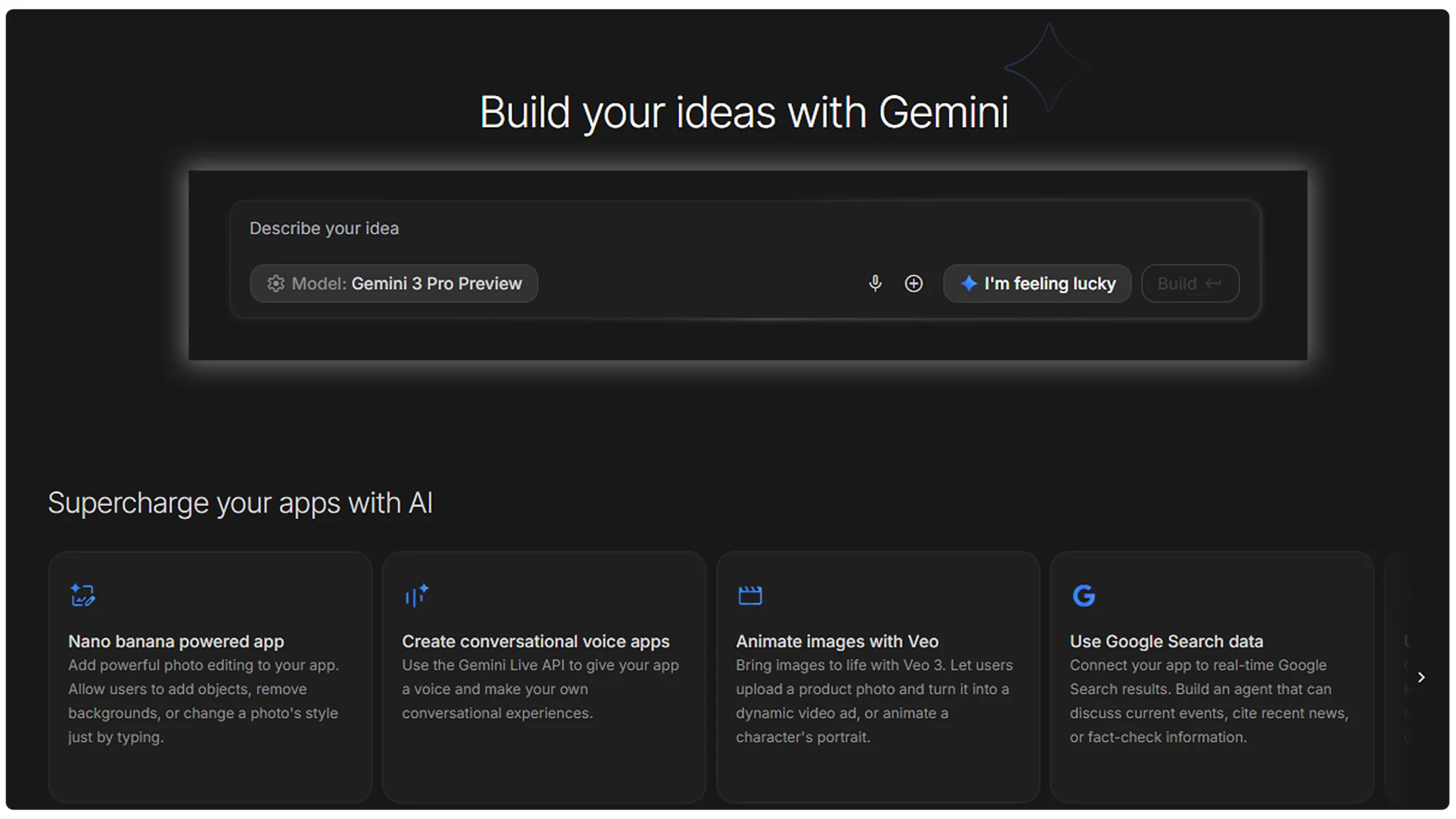Click the Supercharge your apps with AI heading

[240, 503]
